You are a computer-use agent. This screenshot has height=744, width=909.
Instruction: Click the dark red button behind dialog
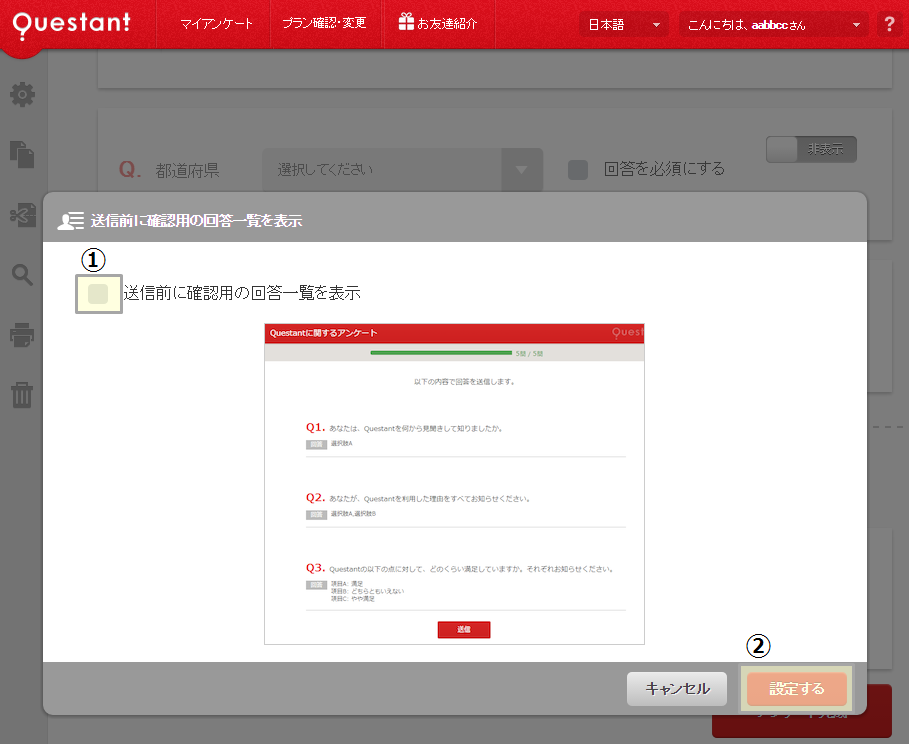[x=802, y=726]
